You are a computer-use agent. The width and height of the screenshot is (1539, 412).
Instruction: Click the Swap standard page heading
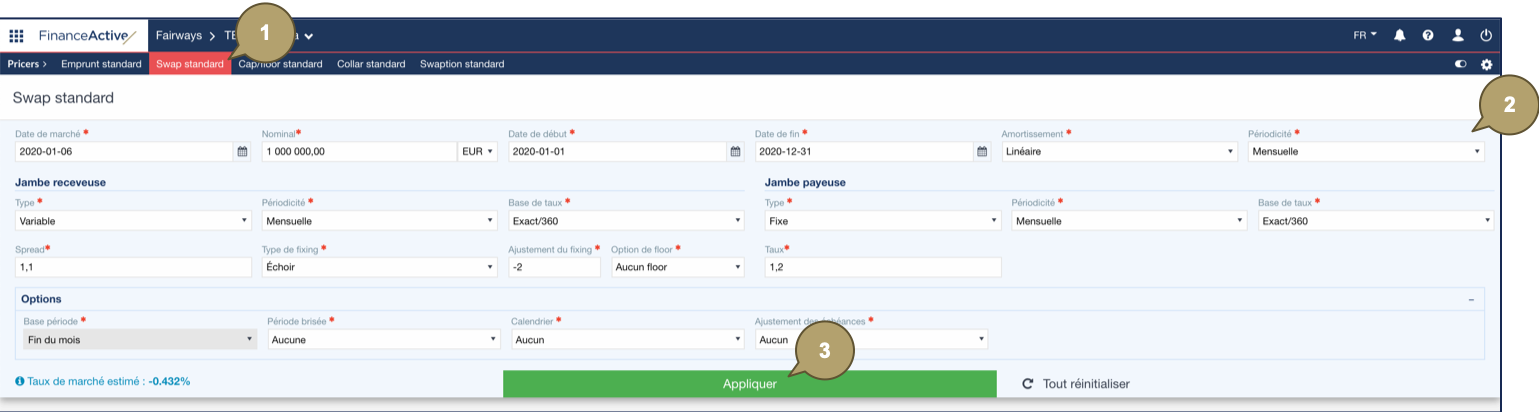(x=63, y=98)
